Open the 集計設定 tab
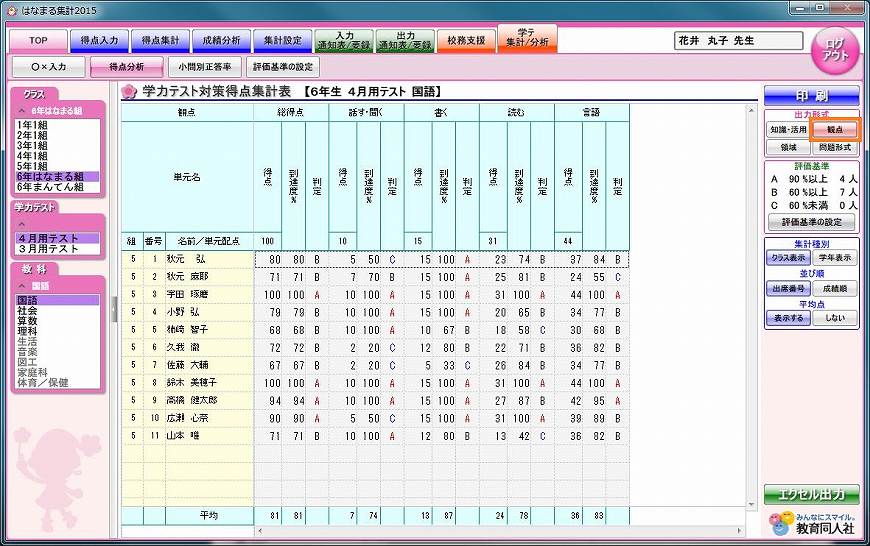The height and width of the screenshot is (546, 870). click(x=282, y=41)
